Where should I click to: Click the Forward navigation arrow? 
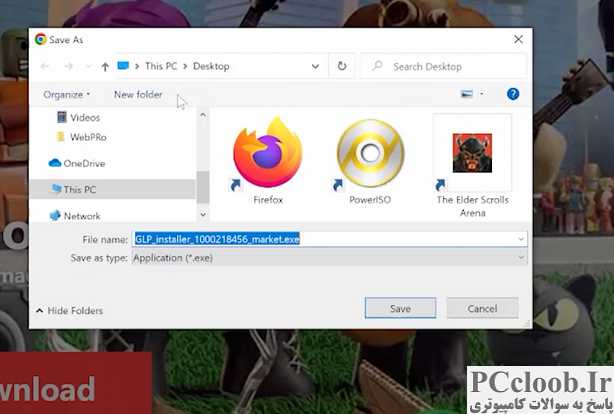click(69, 67)
